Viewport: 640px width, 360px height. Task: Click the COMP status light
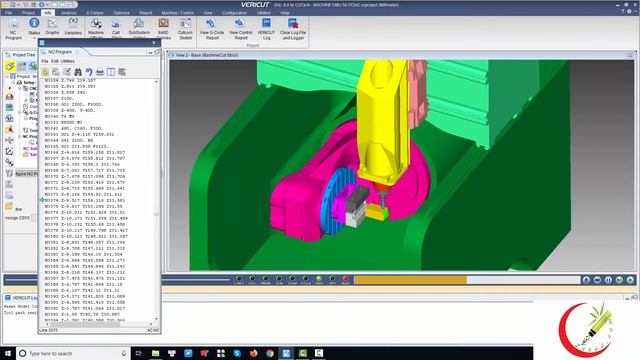293,280
